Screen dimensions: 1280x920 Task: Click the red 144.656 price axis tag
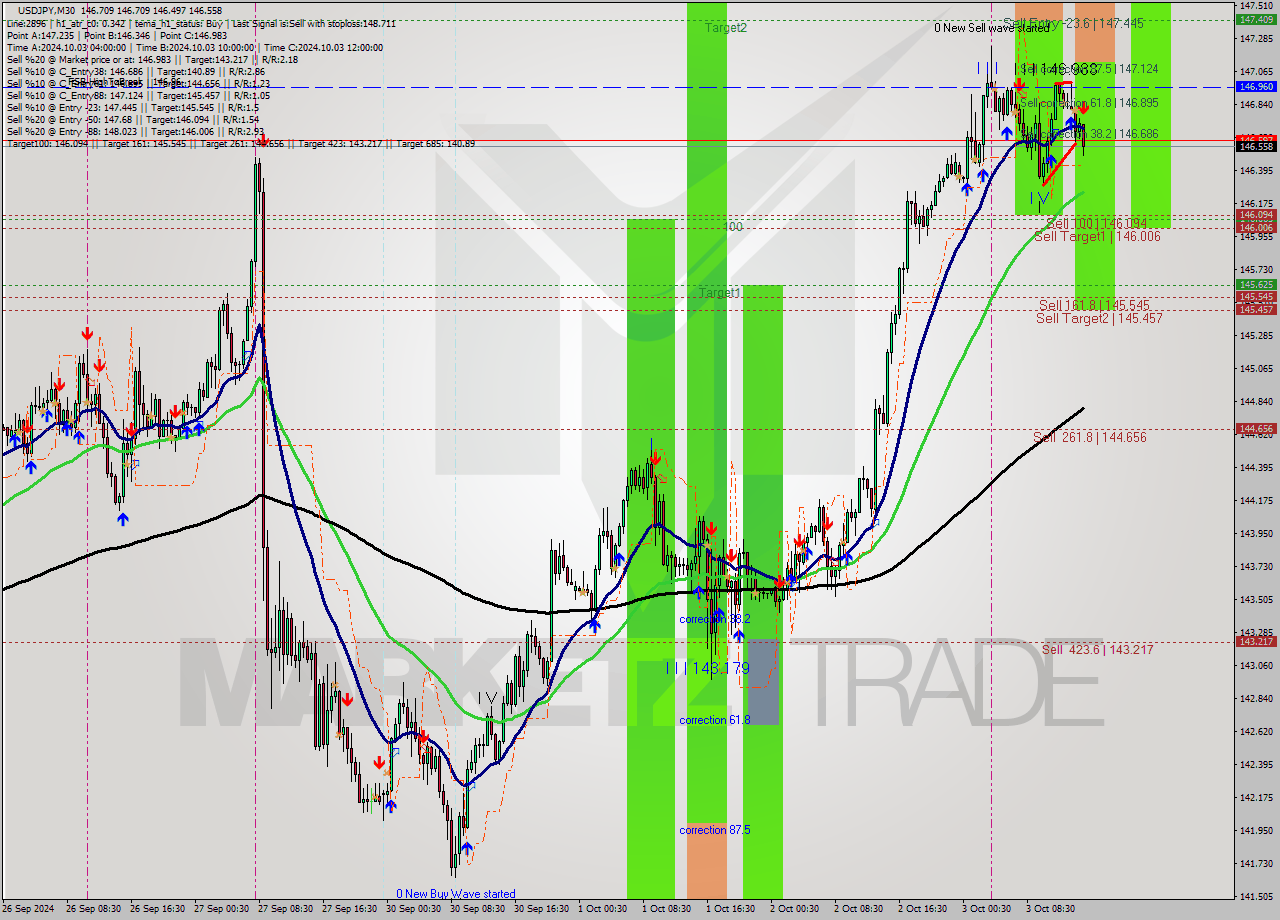[x=1256, y=429]
